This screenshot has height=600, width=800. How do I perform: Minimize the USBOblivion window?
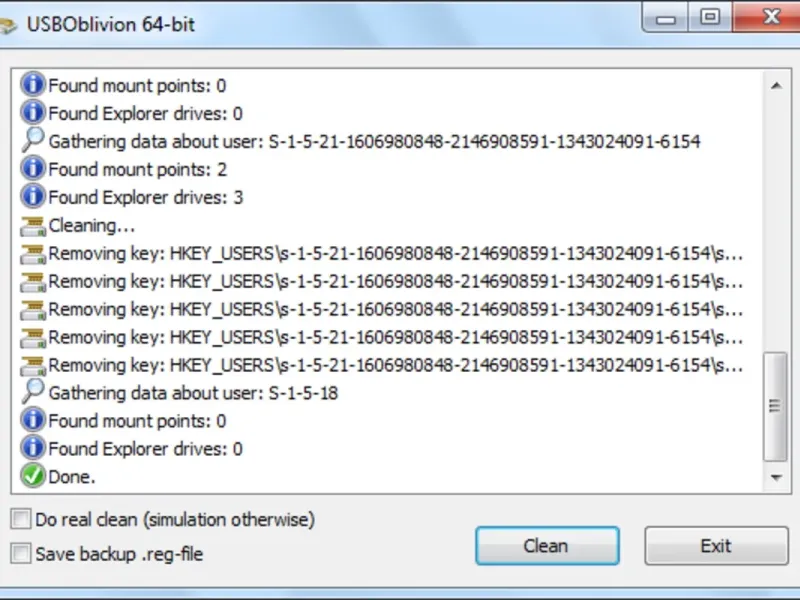point(666,18)
